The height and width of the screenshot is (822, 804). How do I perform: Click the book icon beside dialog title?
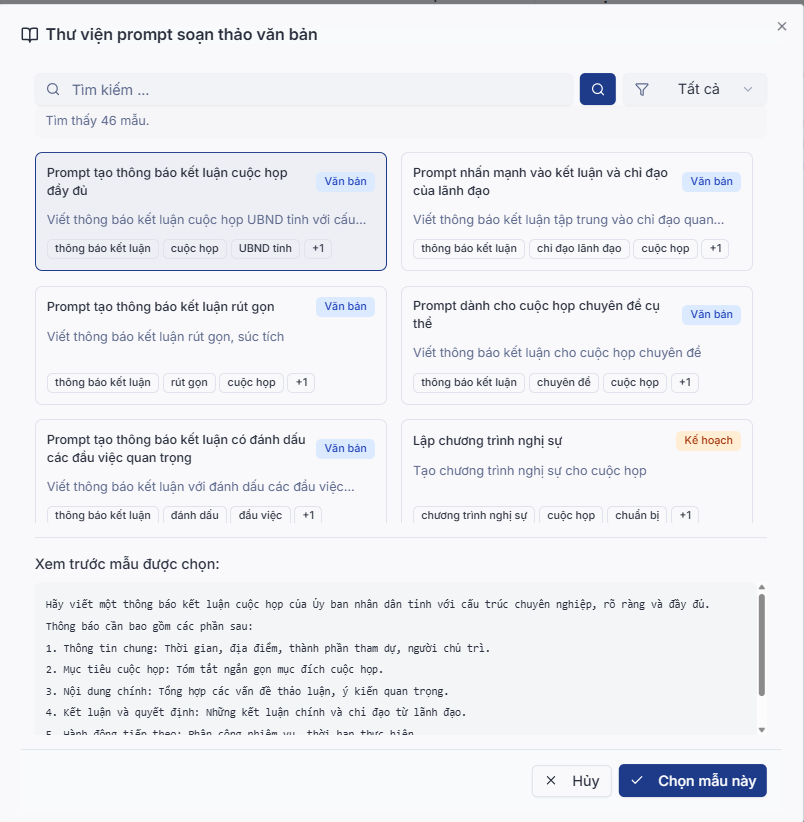pos(30,35)
